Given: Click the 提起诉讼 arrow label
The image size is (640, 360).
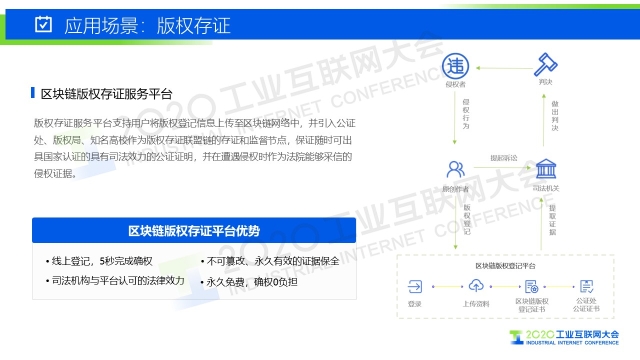Looking at the screenshot, I should click(503, 158).
